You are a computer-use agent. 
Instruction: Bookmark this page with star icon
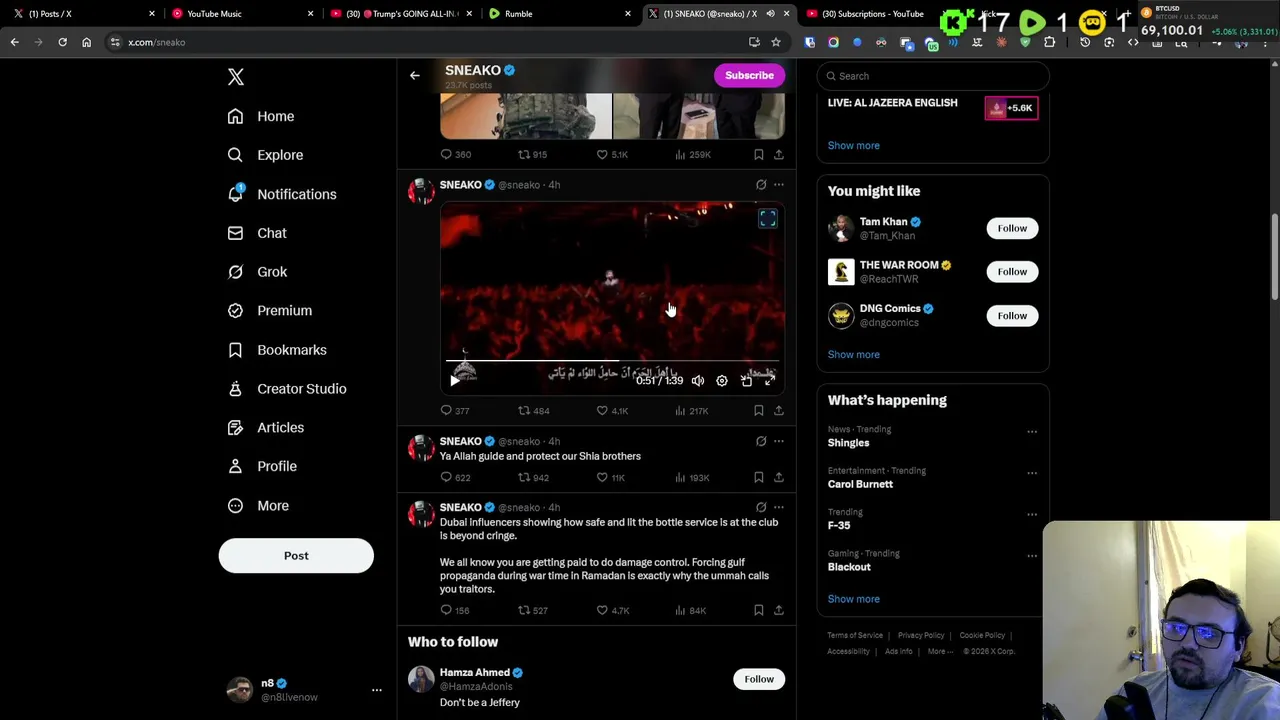point(775,43)
